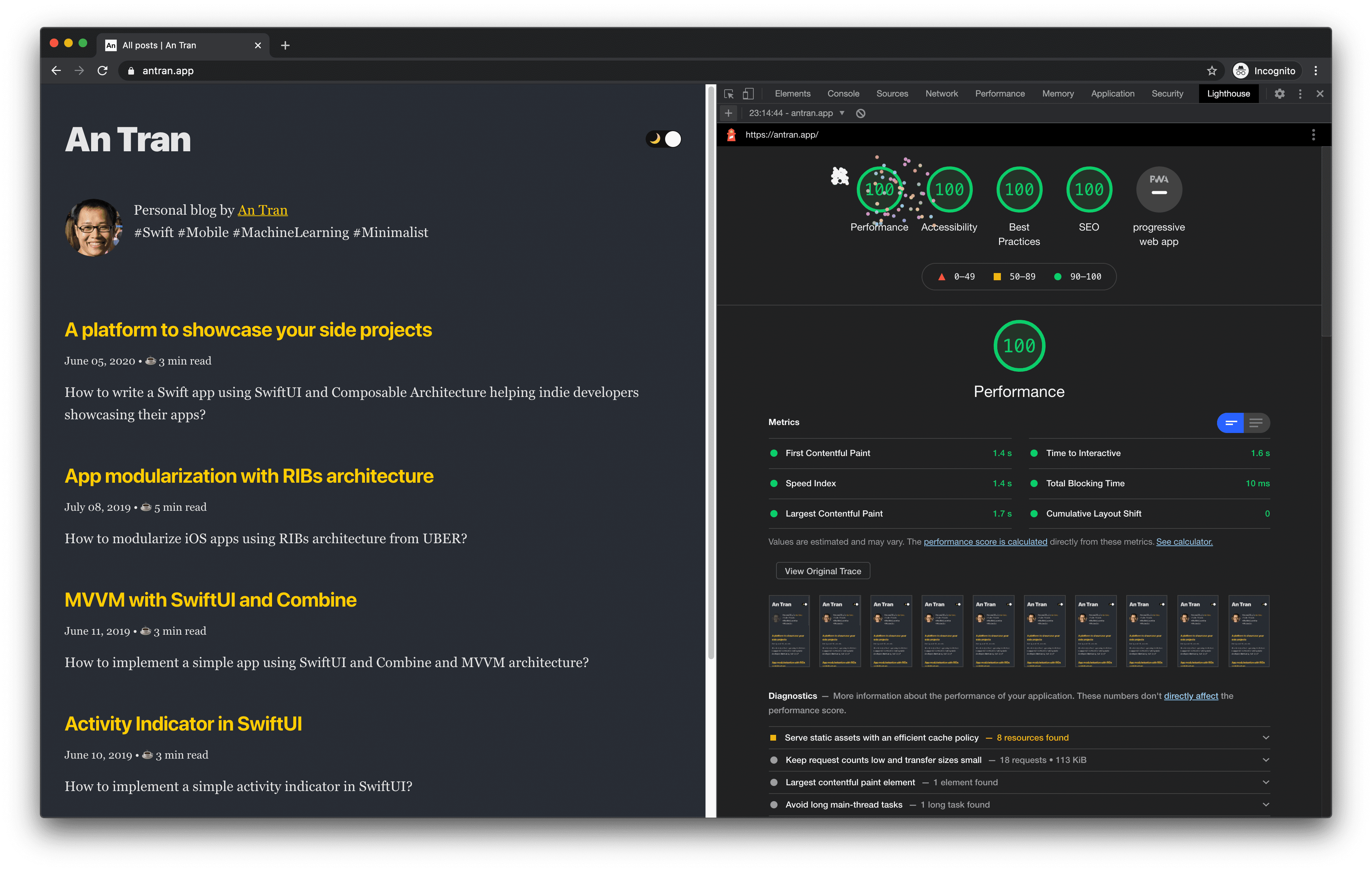This screenshot has height=871, width=1372.
Task: Open post A platform to showcase your side projects
Action: click(x=248, y=330)
